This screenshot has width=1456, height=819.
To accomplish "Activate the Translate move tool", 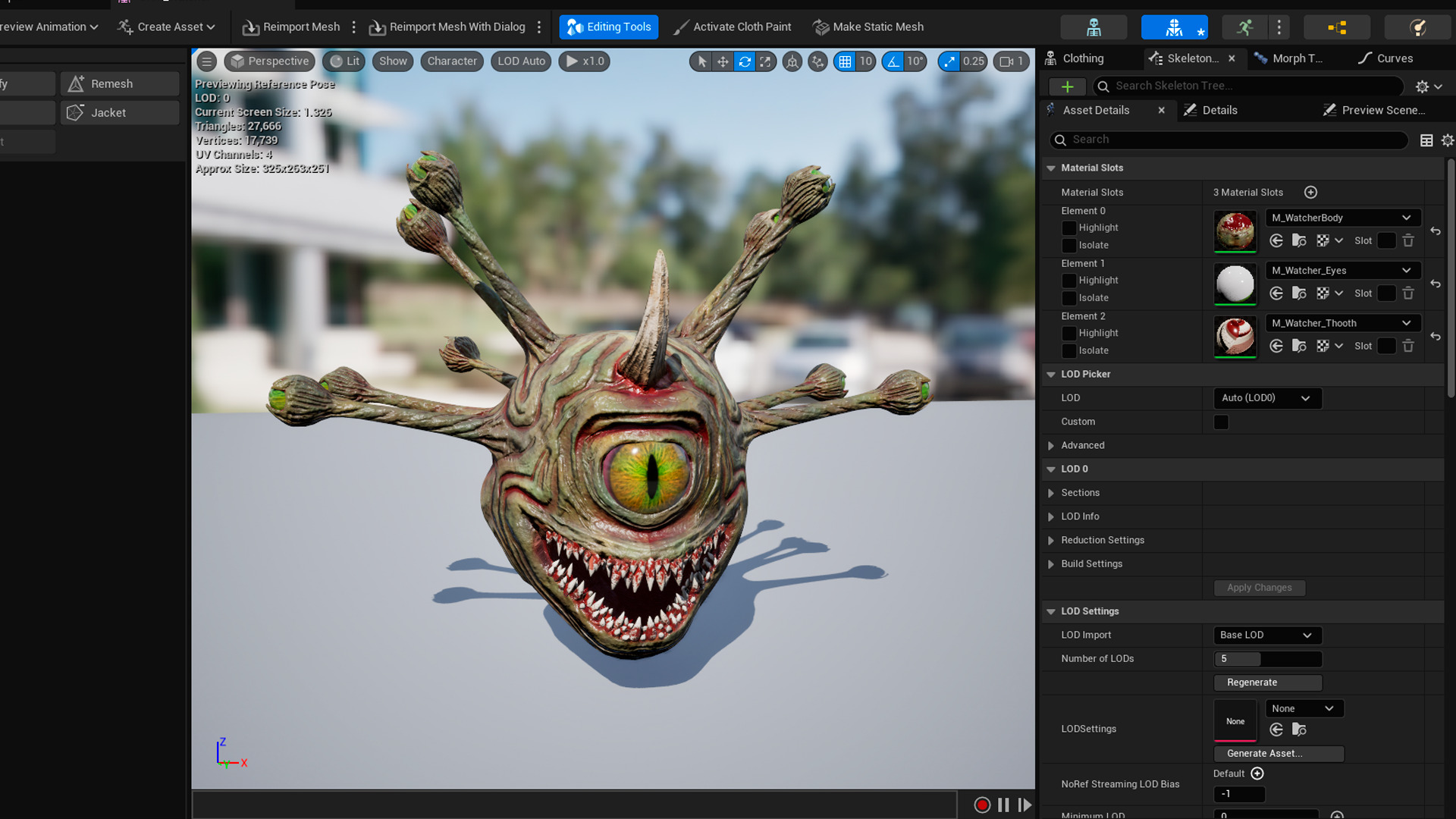I will point(723,61).
